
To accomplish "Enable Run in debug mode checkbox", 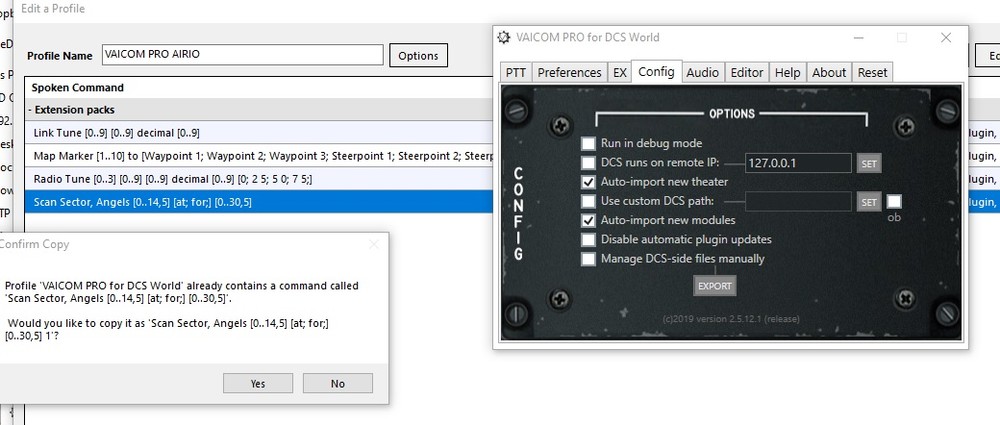I will tap(588, 144).
